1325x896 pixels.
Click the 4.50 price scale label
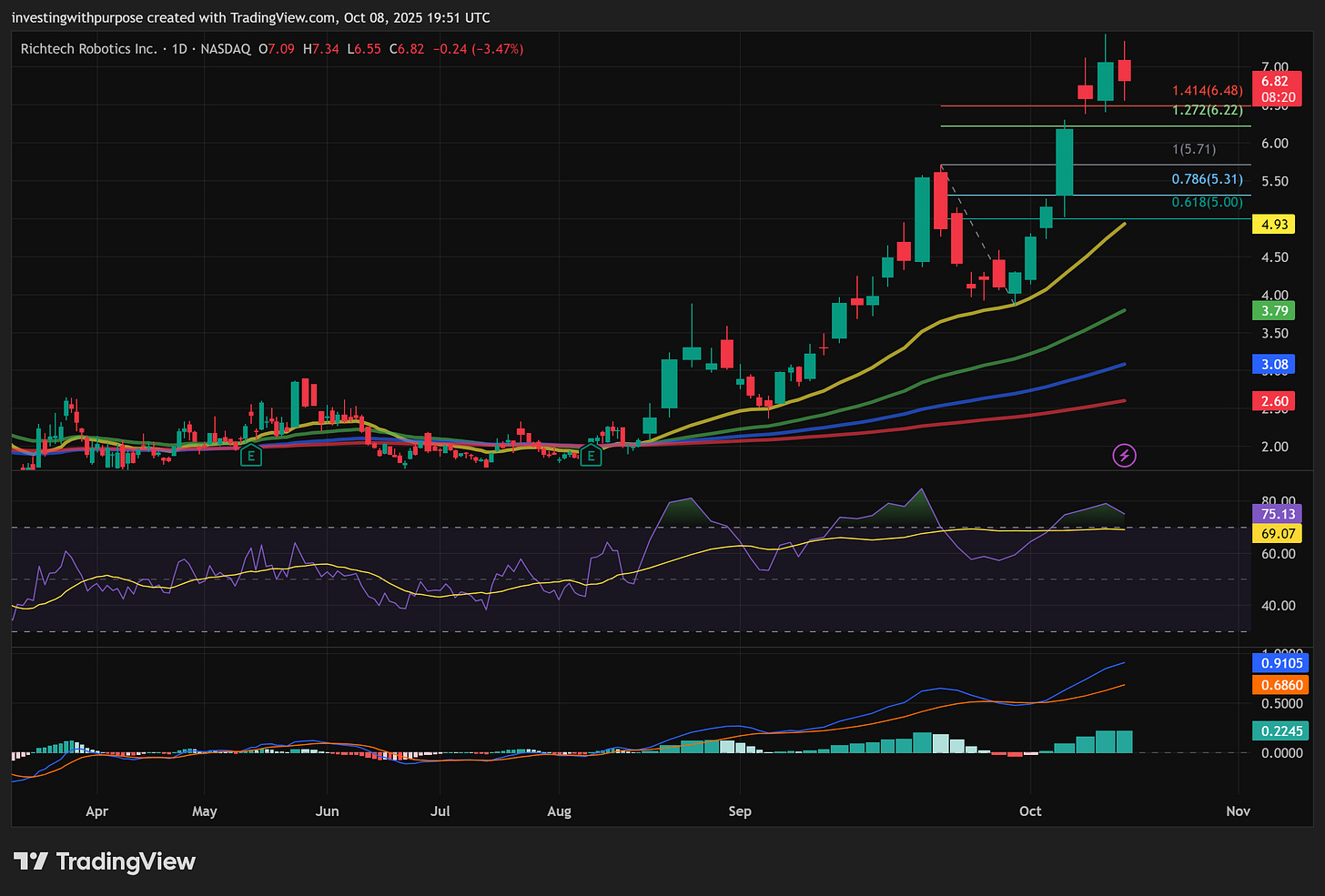tap(1275, 257)
